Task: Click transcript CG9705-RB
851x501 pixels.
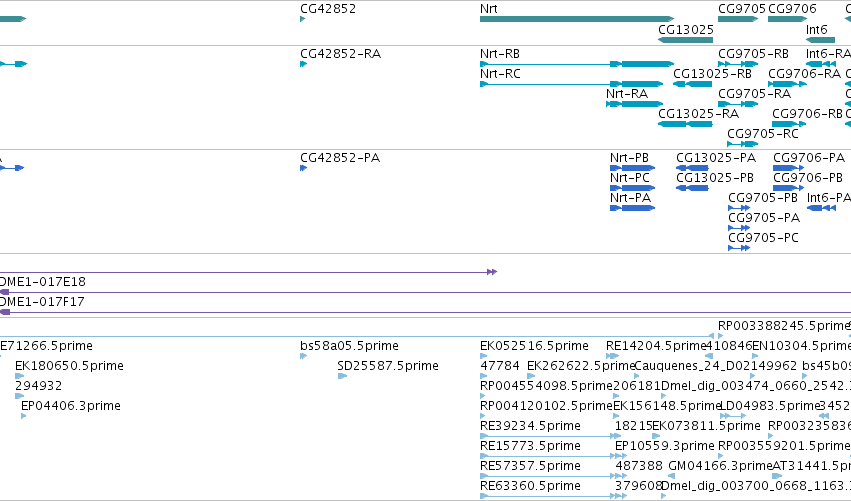Action: click(753, 54)
